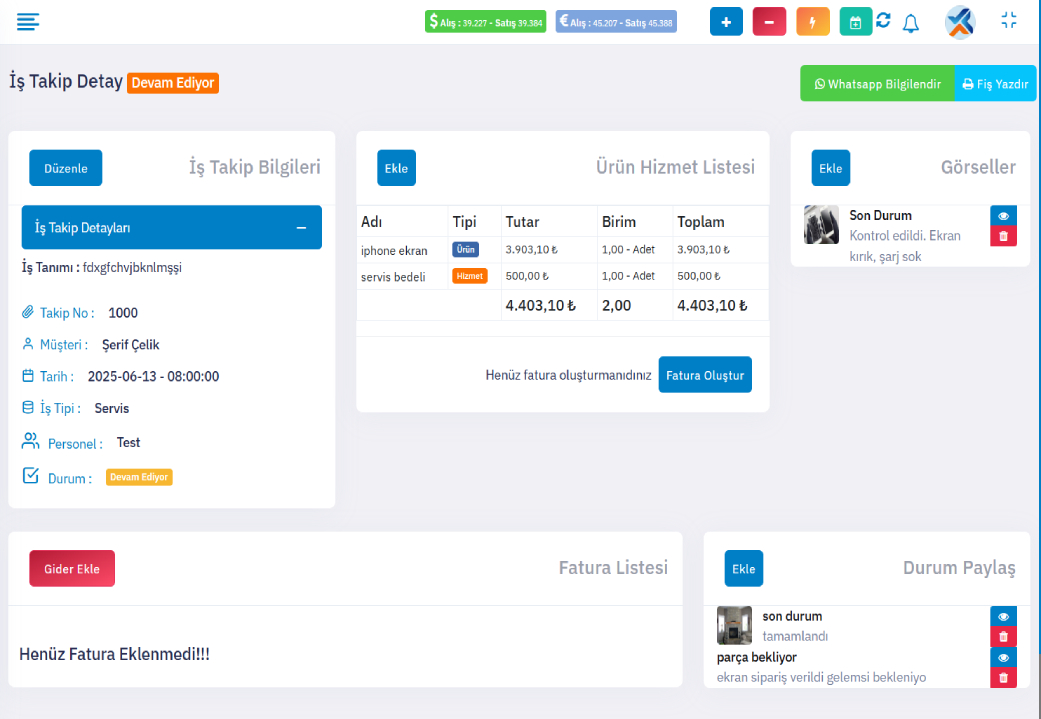This screenshot has width=1041, height=719.
Task: Open the green calendar add icon
Action: click(855, 22)
